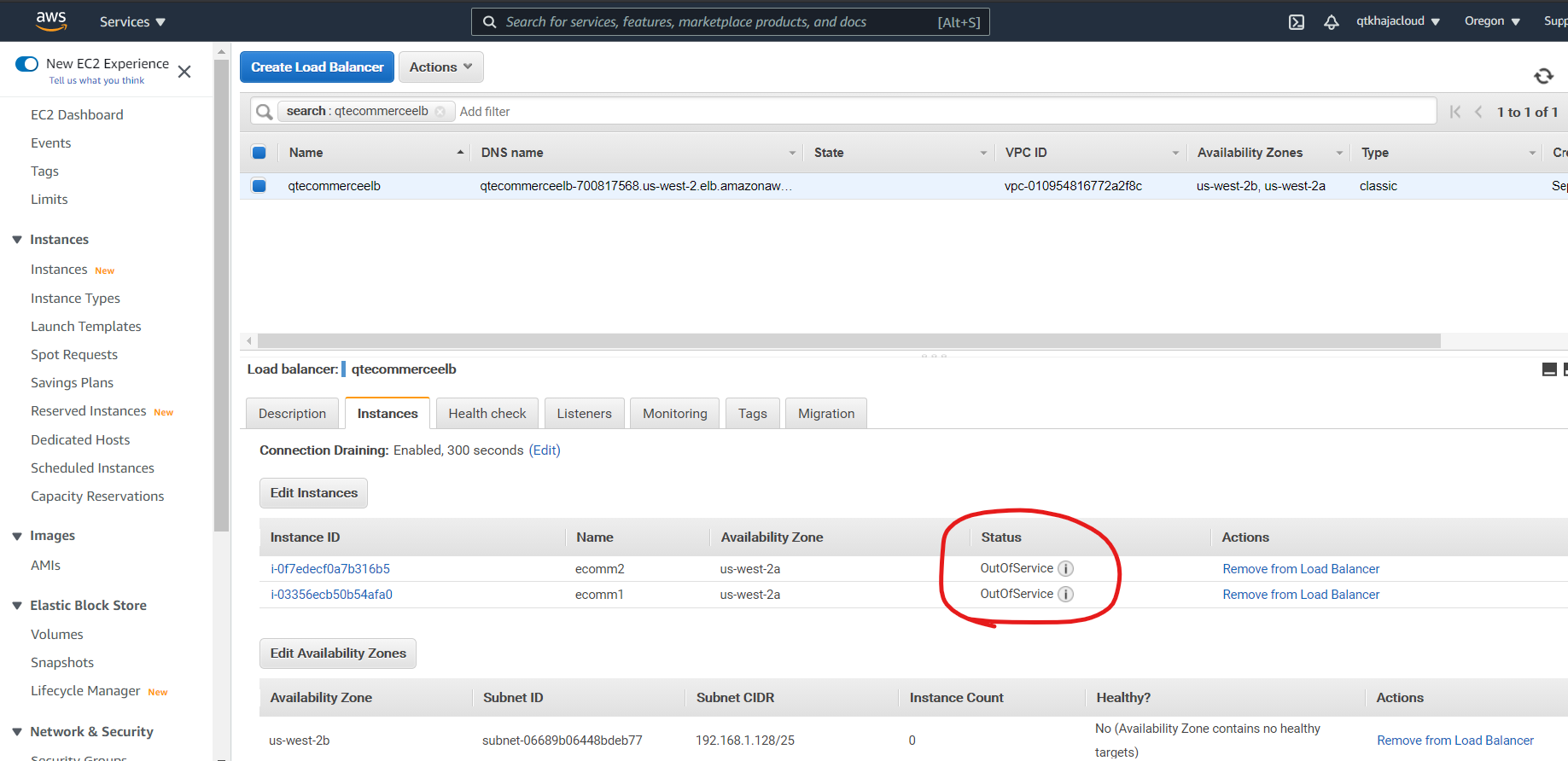Image resolution: width=1568 pixels, height=761 pixels.
Task: Open the notifications bell
Action: (x=1332, y=22)
